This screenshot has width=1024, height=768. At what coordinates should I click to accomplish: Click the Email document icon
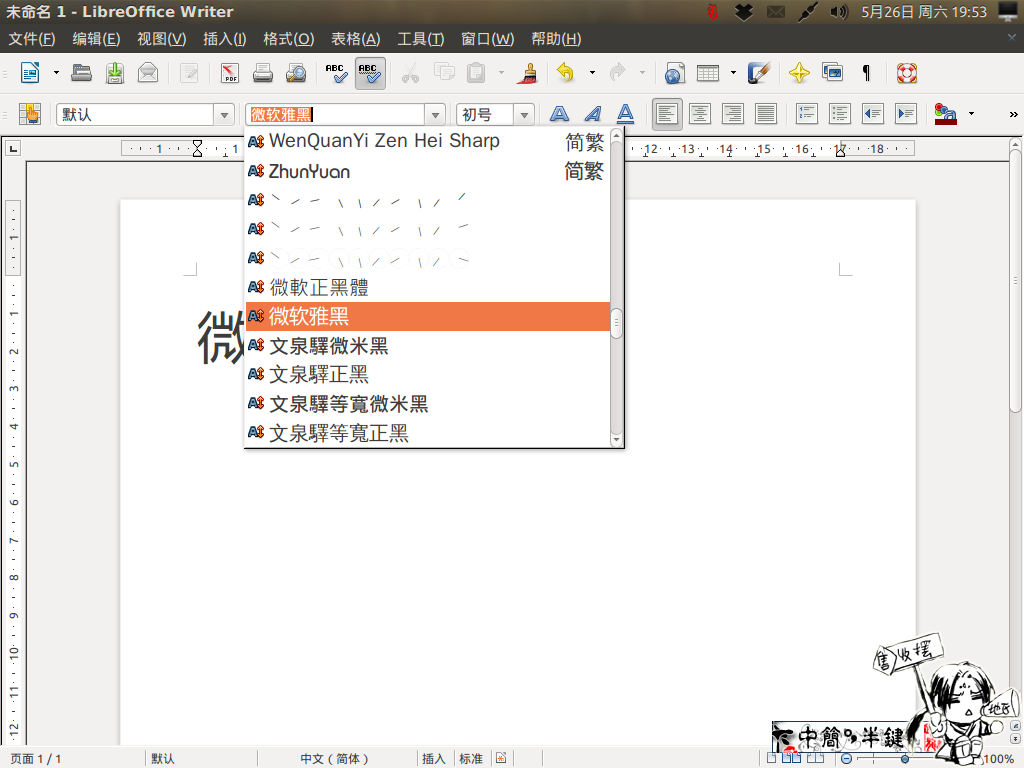pyautogui.click(x=148, y=72)
